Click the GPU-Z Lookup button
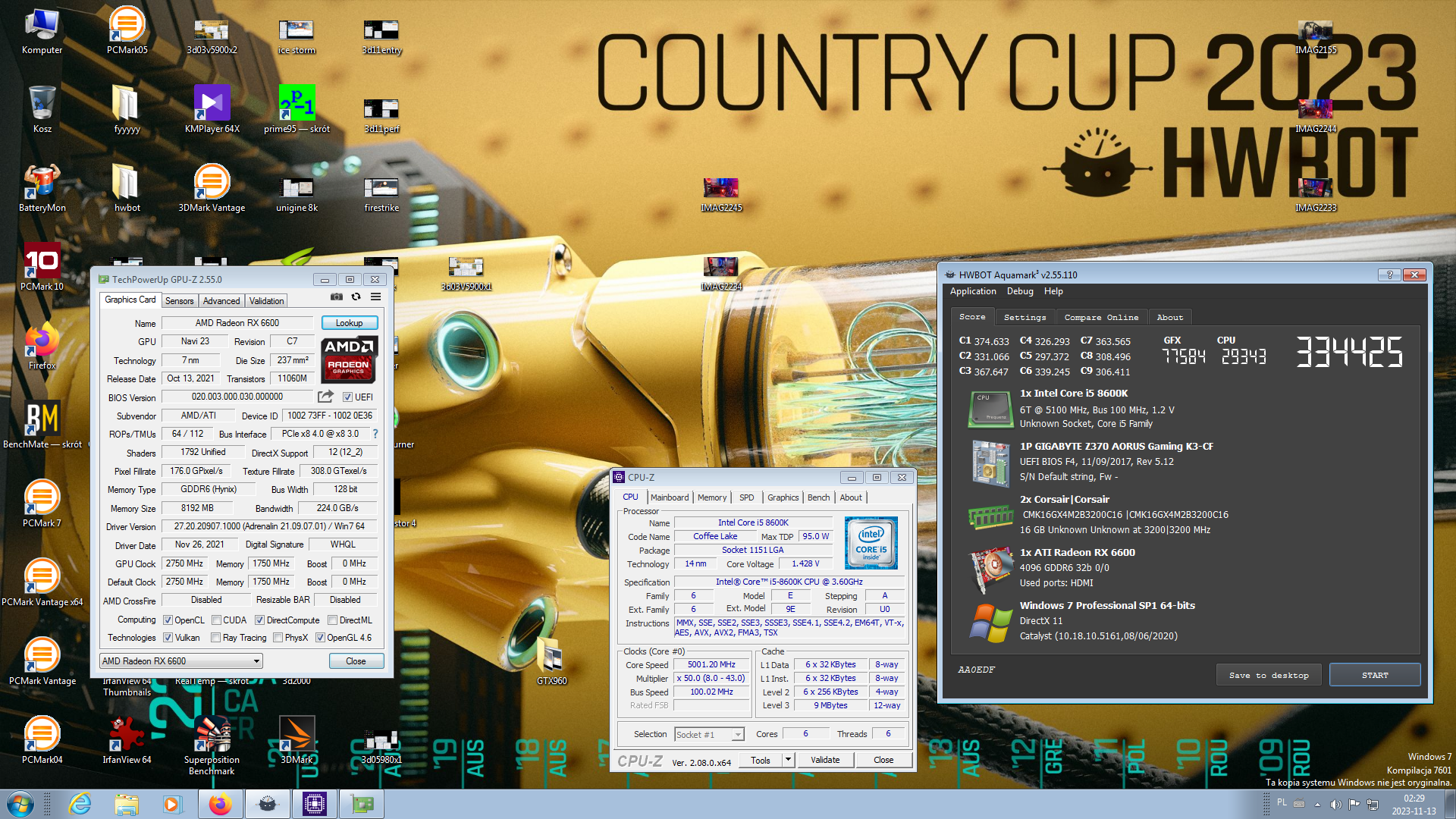 pyautogui.click(x=350, y=322)
